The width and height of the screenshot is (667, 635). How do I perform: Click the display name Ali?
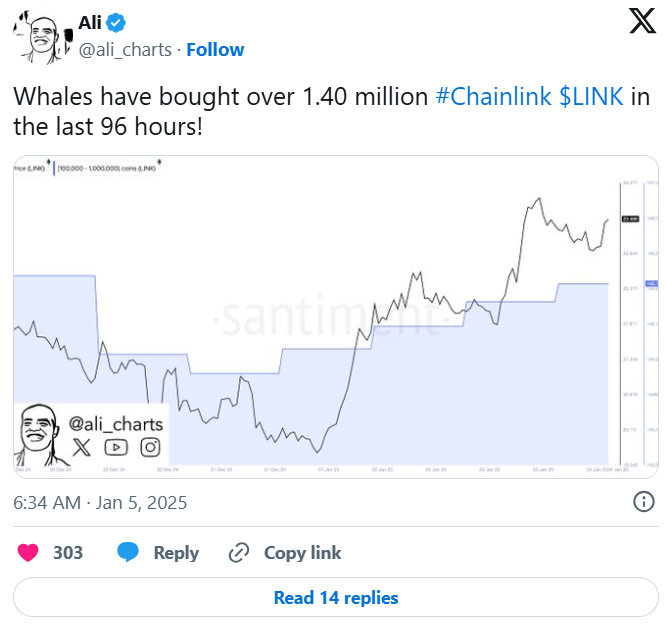click(91, 23)
